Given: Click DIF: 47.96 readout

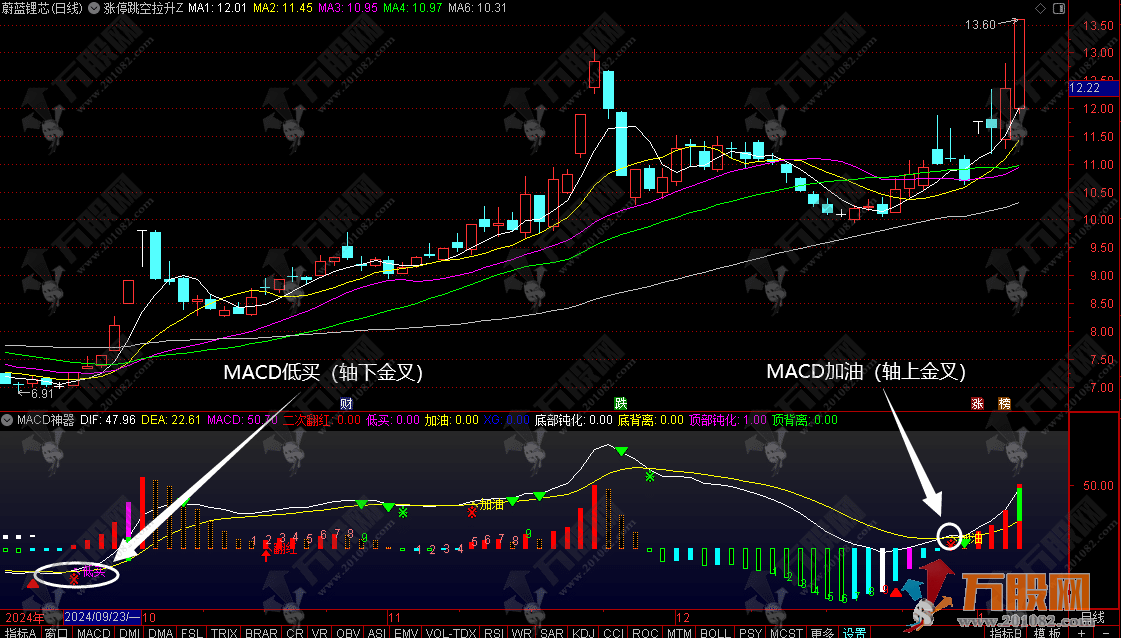Looking at the screenshot, I should pos(108,420).
